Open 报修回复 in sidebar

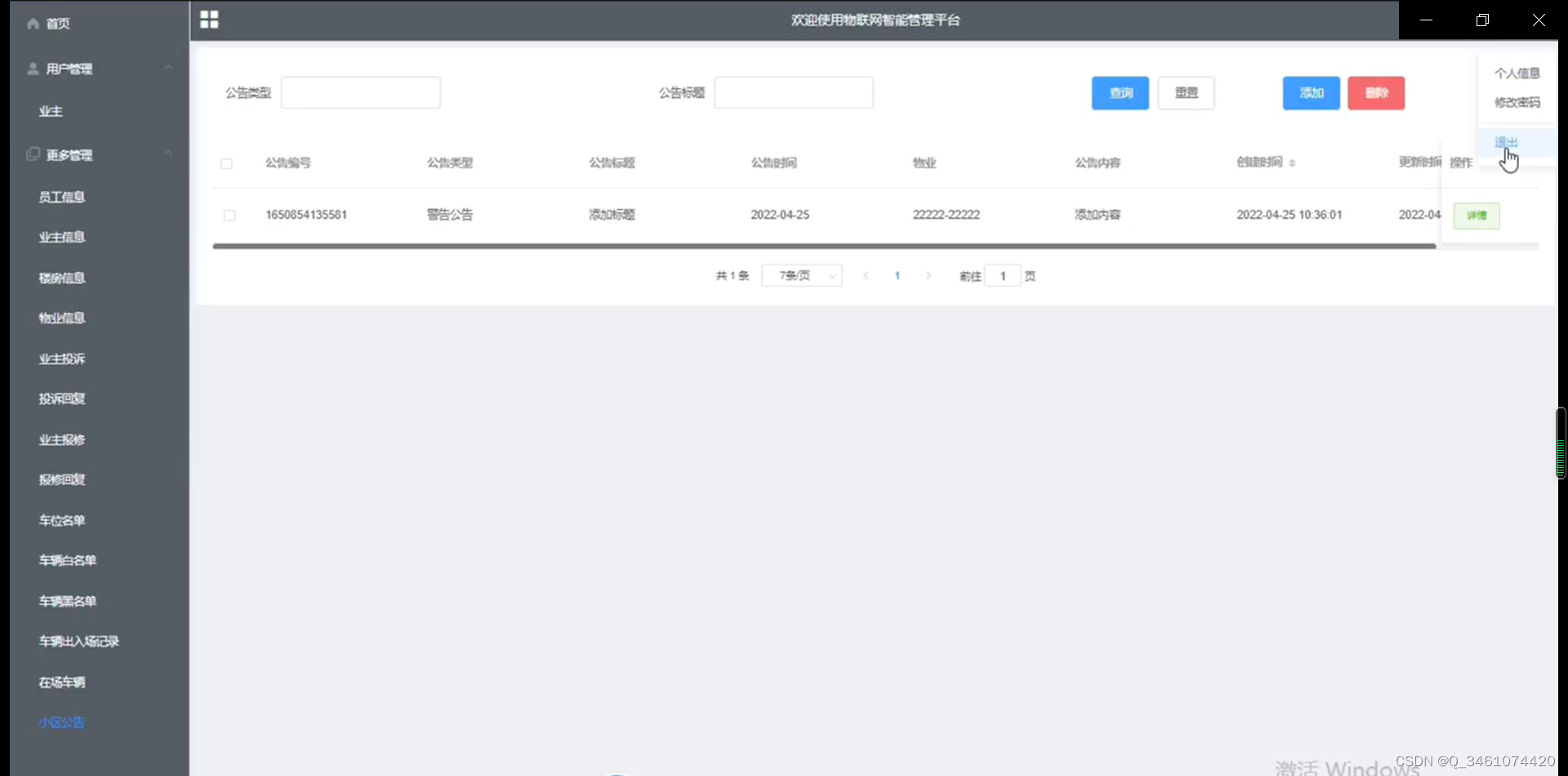pyautogui.click(x=62, y=479)
